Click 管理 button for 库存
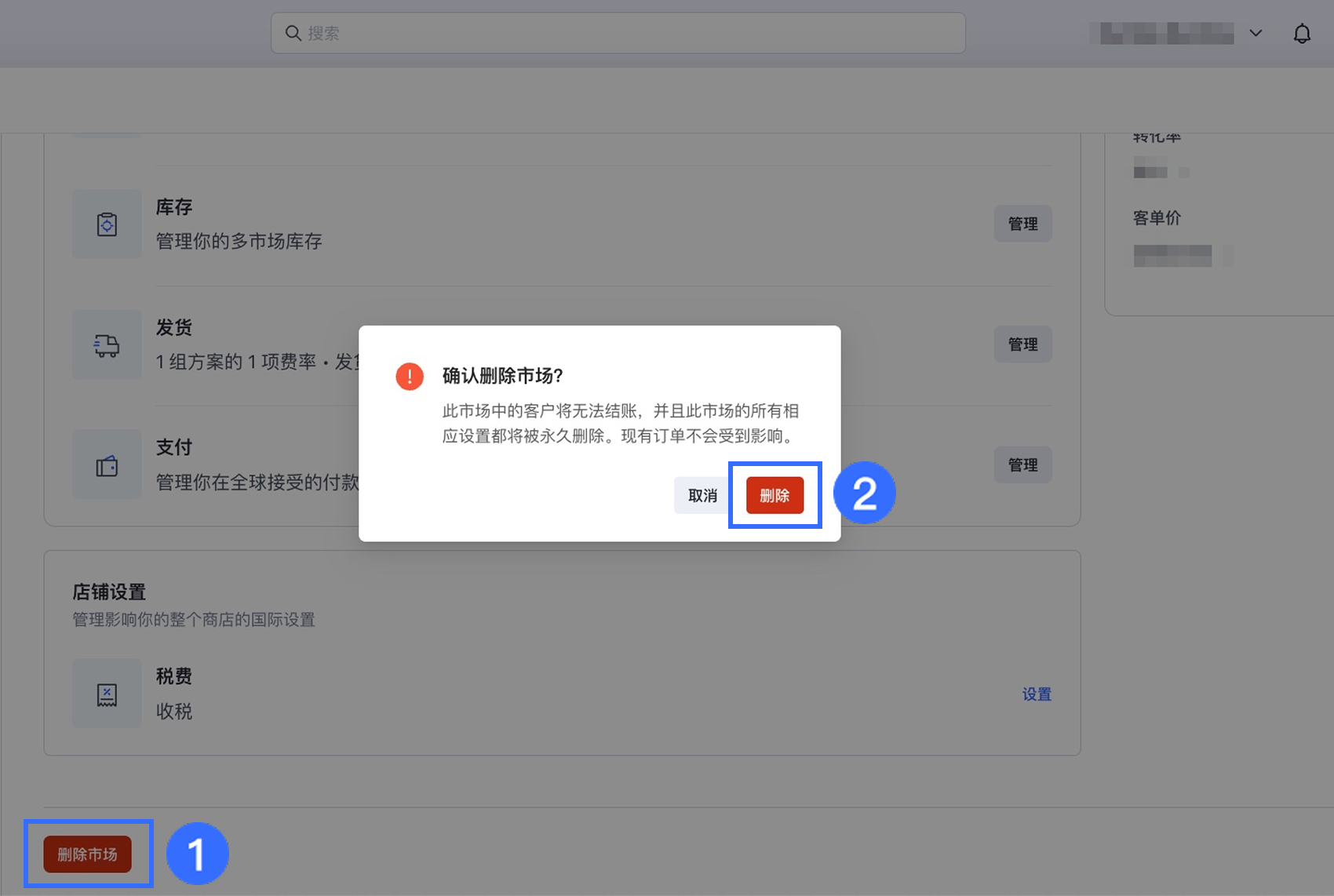The width and height of the screenshot is (1334, 896). coord(1022,224)
